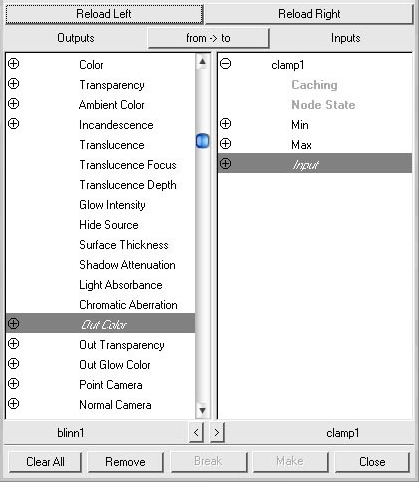Expand the Normal Camera attribute
Screen dimensions: 419x483
13,404
